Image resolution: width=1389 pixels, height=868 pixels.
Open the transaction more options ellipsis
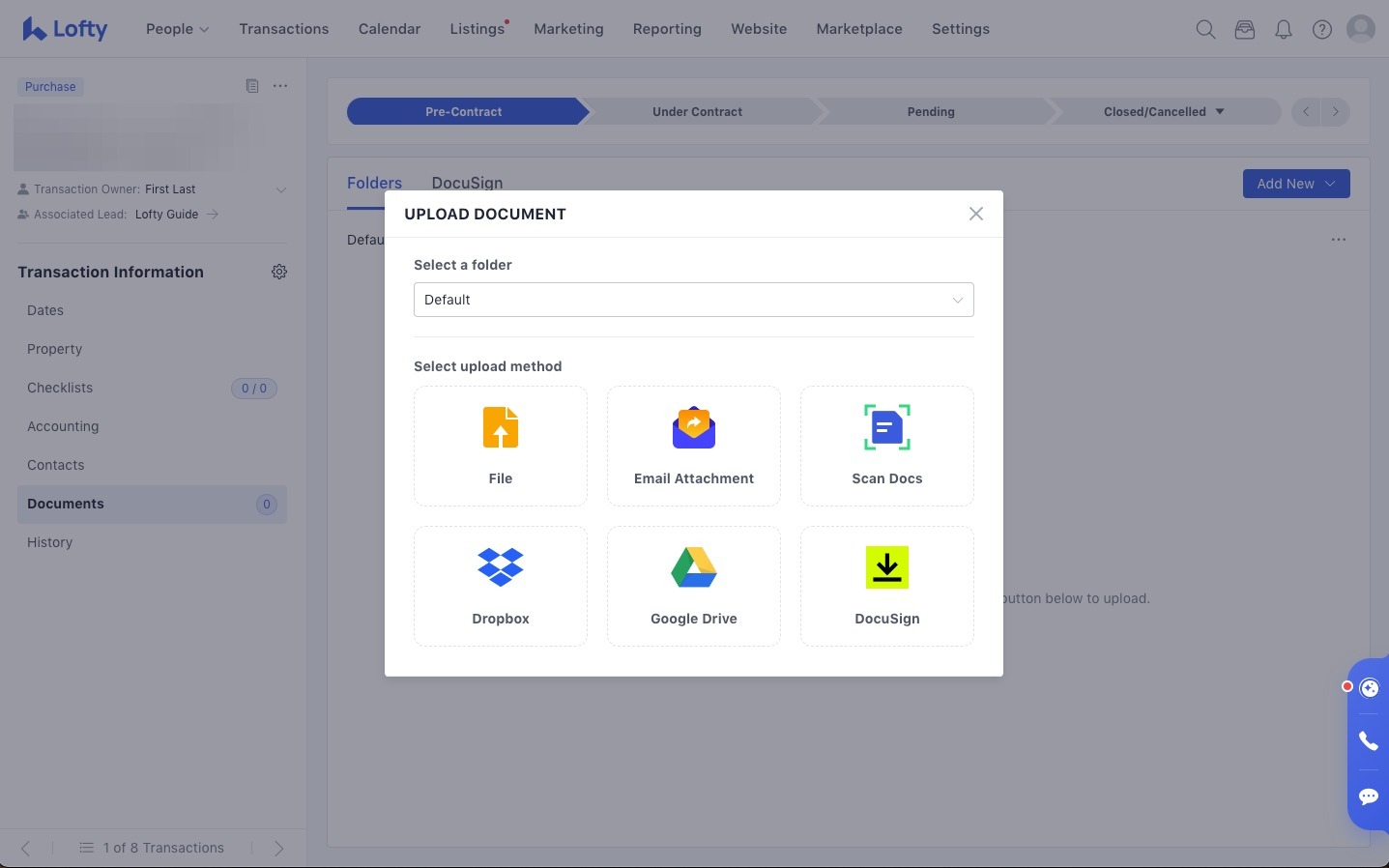(x=280, y=86)
